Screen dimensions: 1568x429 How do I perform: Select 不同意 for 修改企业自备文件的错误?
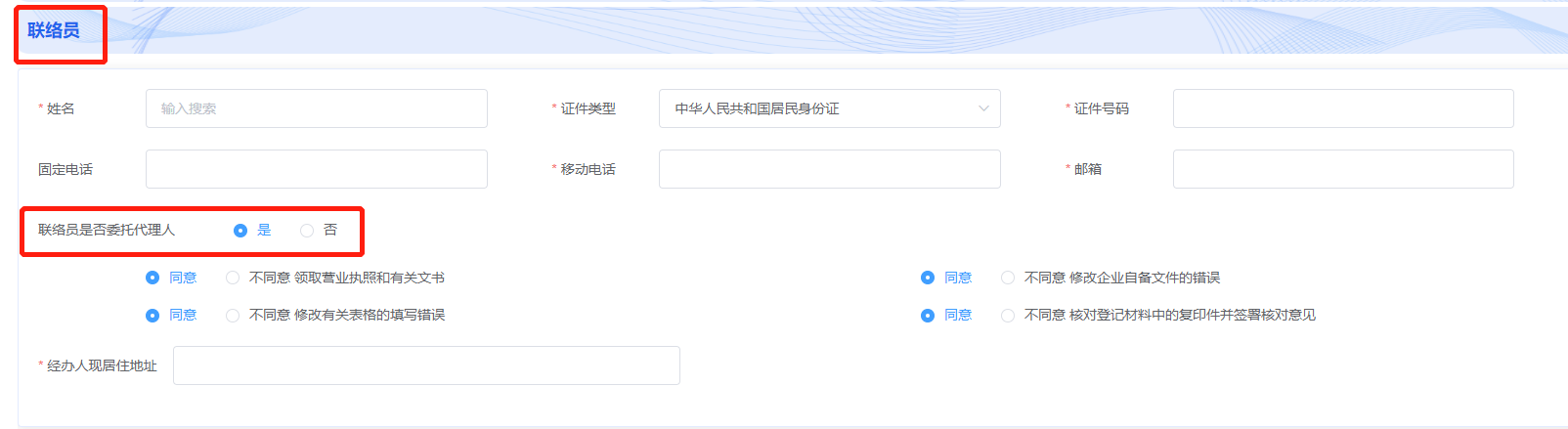1008,278
